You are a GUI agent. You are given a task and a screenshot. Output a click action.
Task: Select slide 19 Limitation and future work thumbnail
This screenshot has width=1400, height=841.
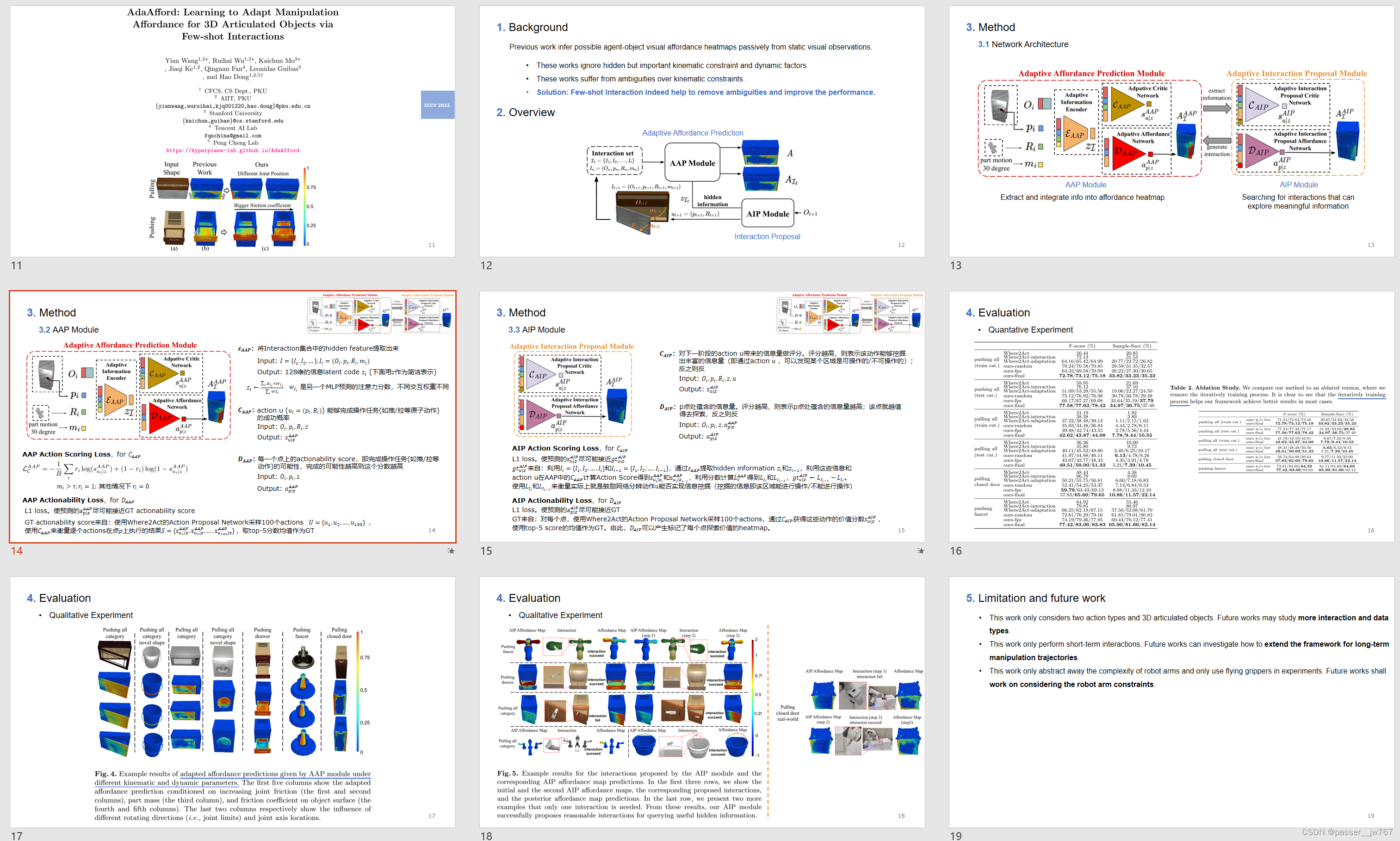(x=1171, y=702)
